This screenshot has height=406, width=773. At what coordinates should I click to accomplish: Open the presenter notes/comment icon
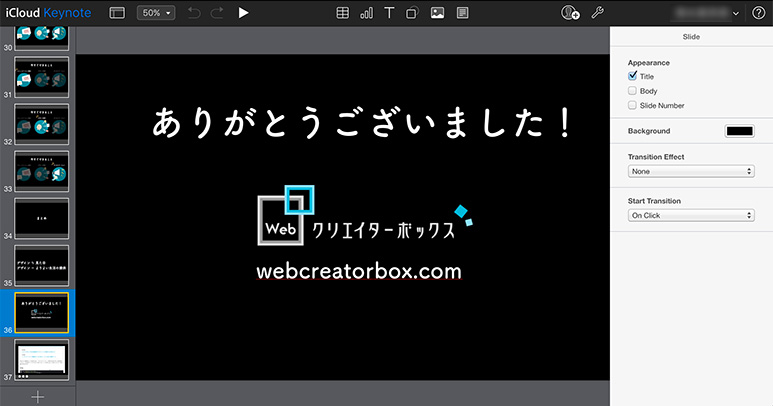click(x=462, y=13)
